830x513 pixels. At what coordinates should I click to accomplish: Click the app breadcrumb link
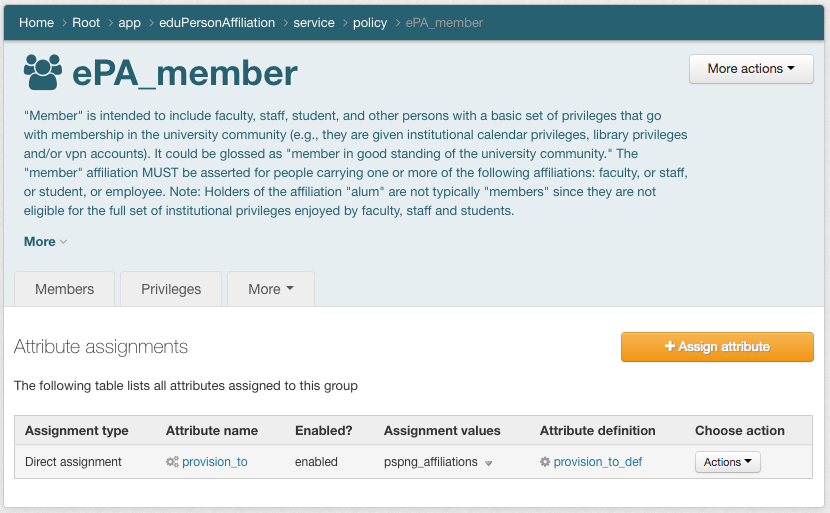(x=129, y=22)
